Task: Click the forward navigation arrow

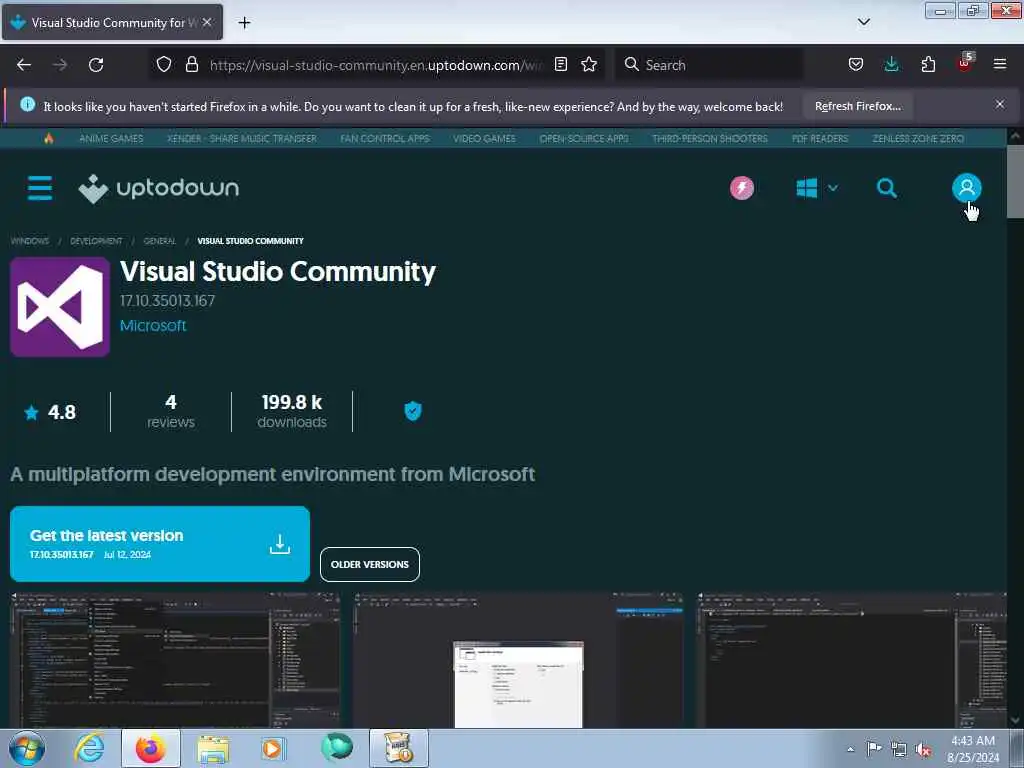Action: tap(60, 65)
